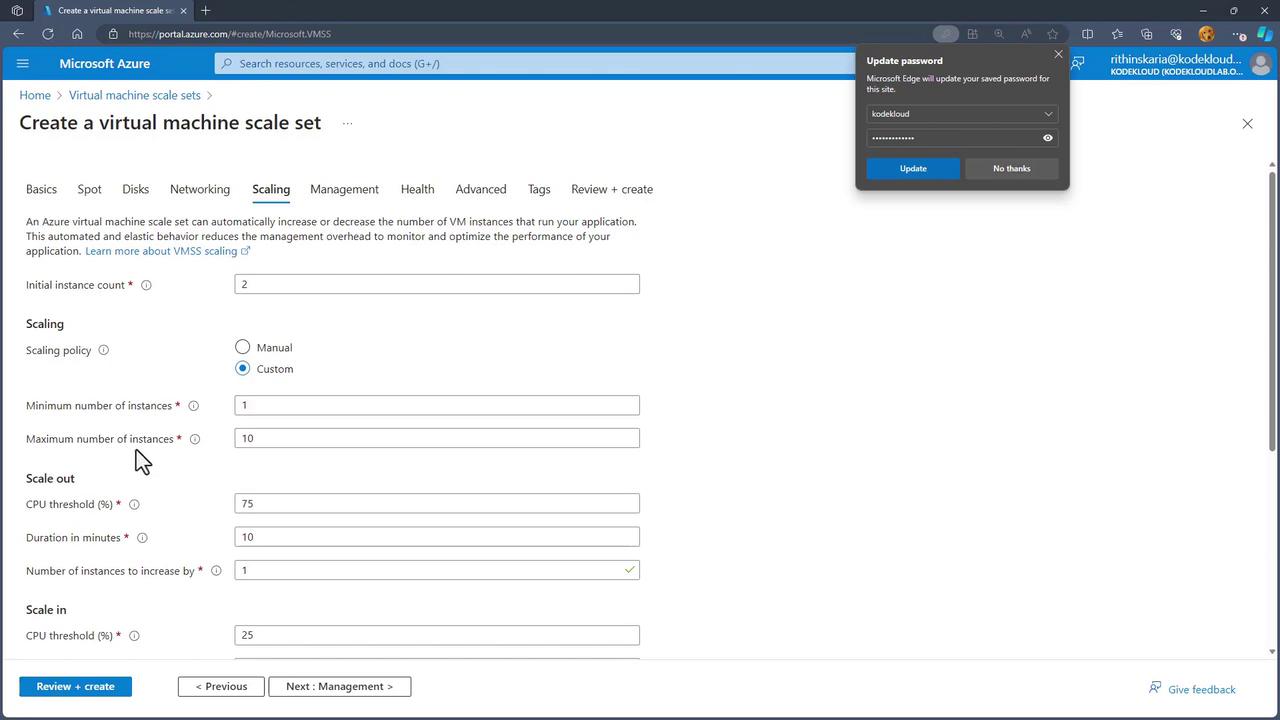
Task: Open a new browser tab
Action: 205,10
